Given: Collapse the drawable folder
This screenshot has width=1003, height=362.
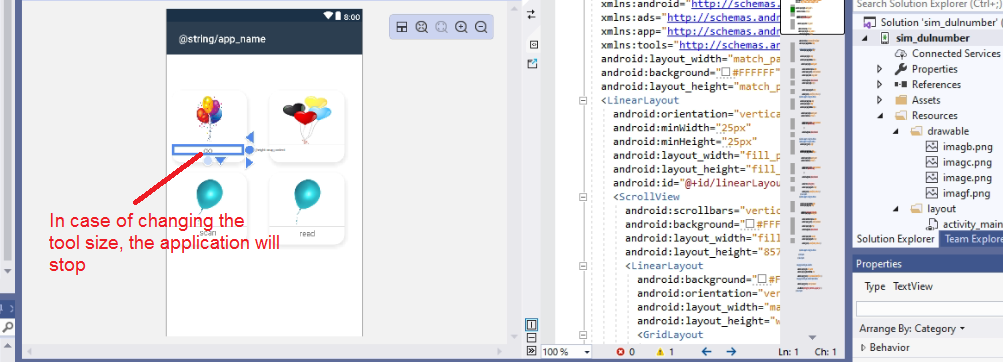Looking at the screenshot, I should tap(895, 131).
